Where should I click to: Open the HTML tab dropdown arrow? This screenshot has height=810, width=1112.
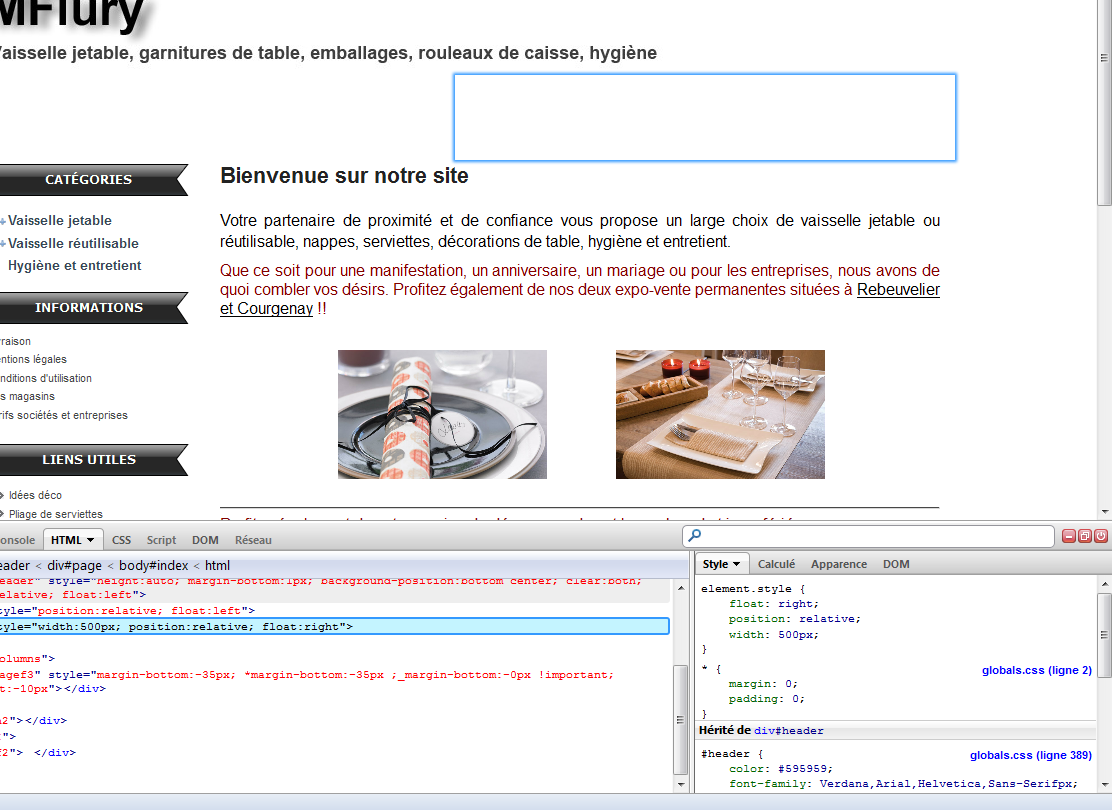pyautogui.click(x=91, y=540)
